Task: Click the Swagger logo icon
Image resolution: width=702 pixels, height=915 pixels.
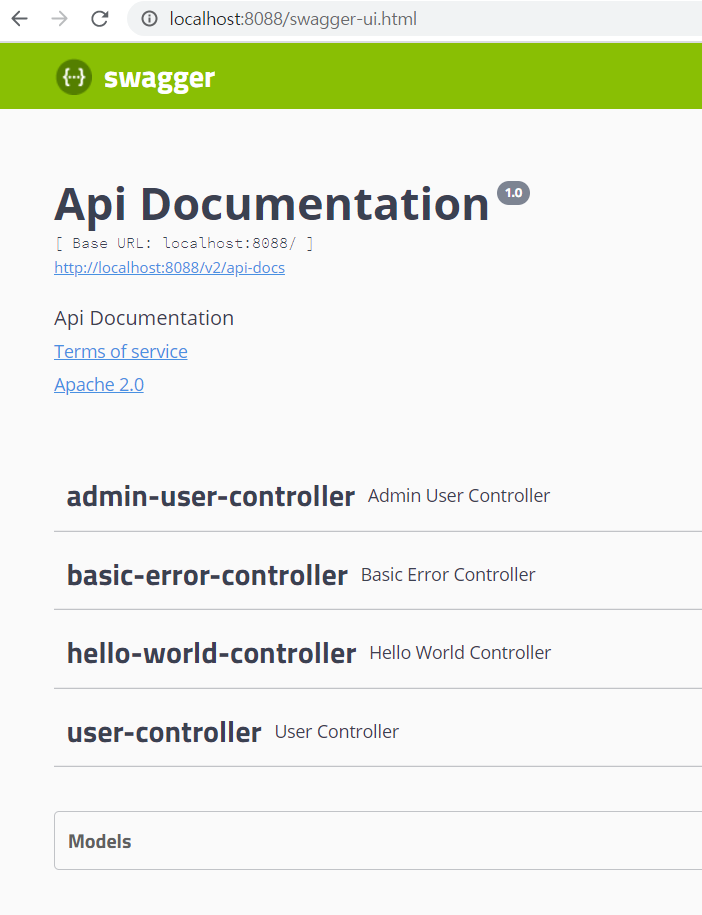Action: (74, 76)
